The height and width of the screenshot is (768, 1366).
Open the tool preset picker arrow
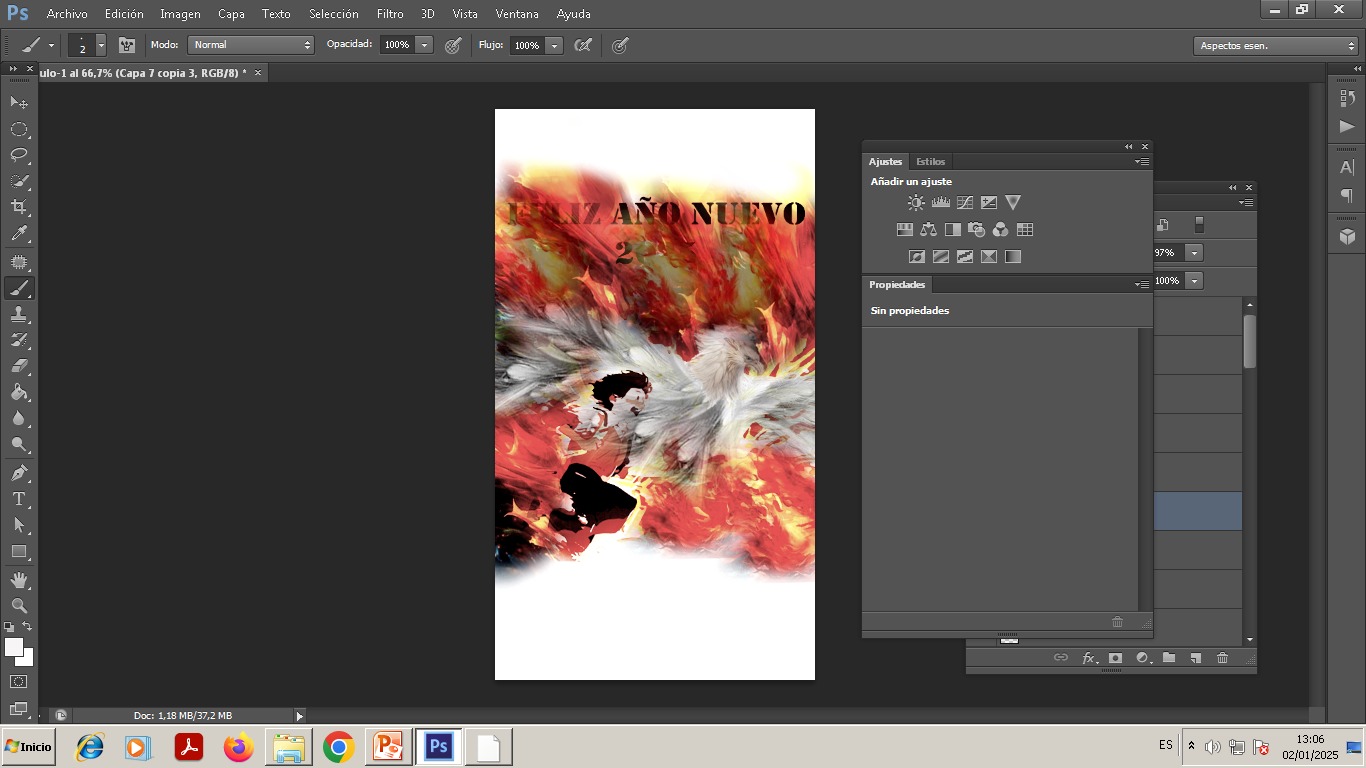pos(51,45)
